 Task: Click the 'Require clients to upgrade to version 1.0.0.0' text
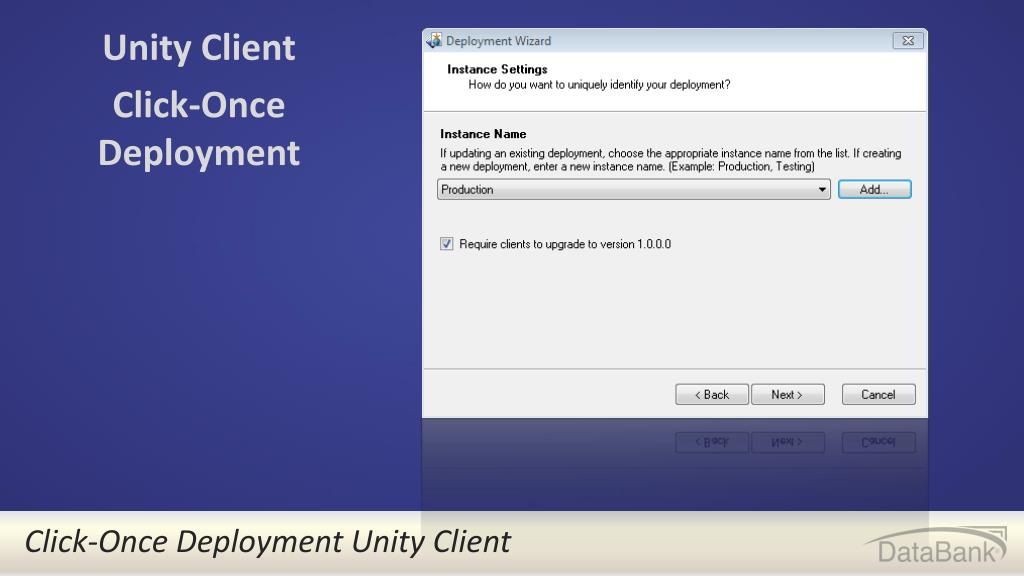pyautogui.click(x=565, y=244)
